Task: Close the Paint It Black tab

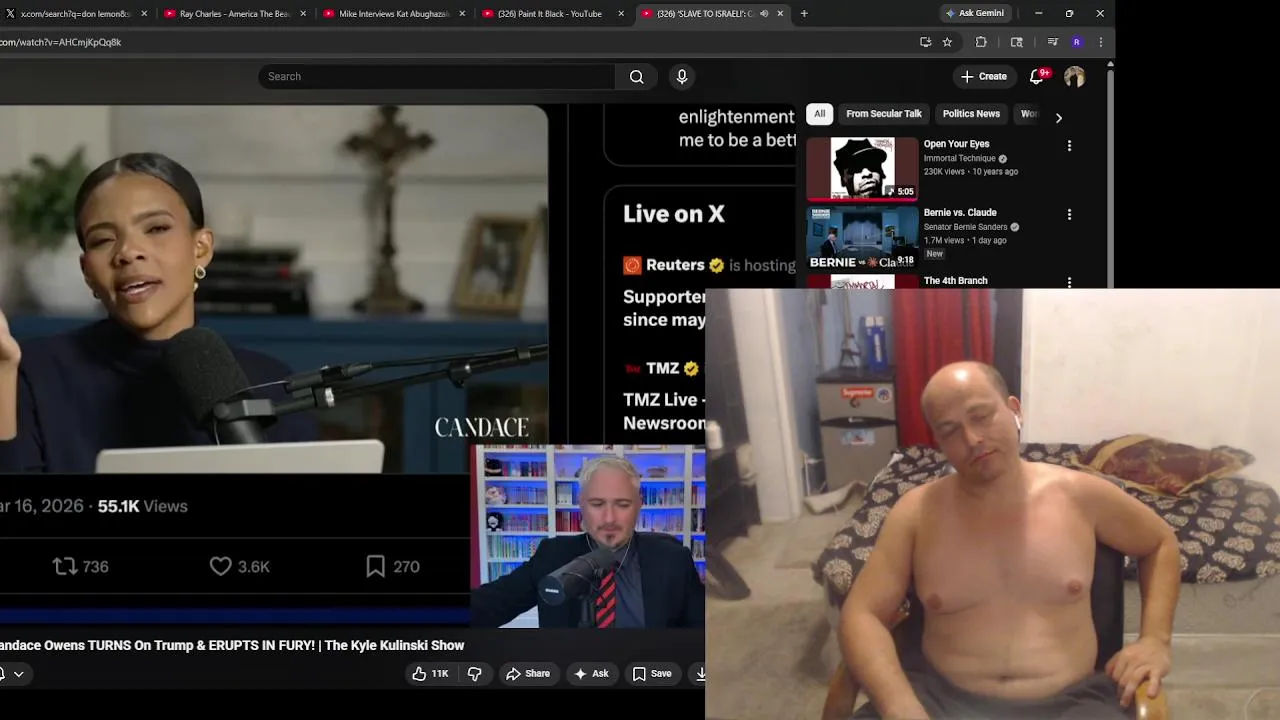Action: (x=621, y=14)
